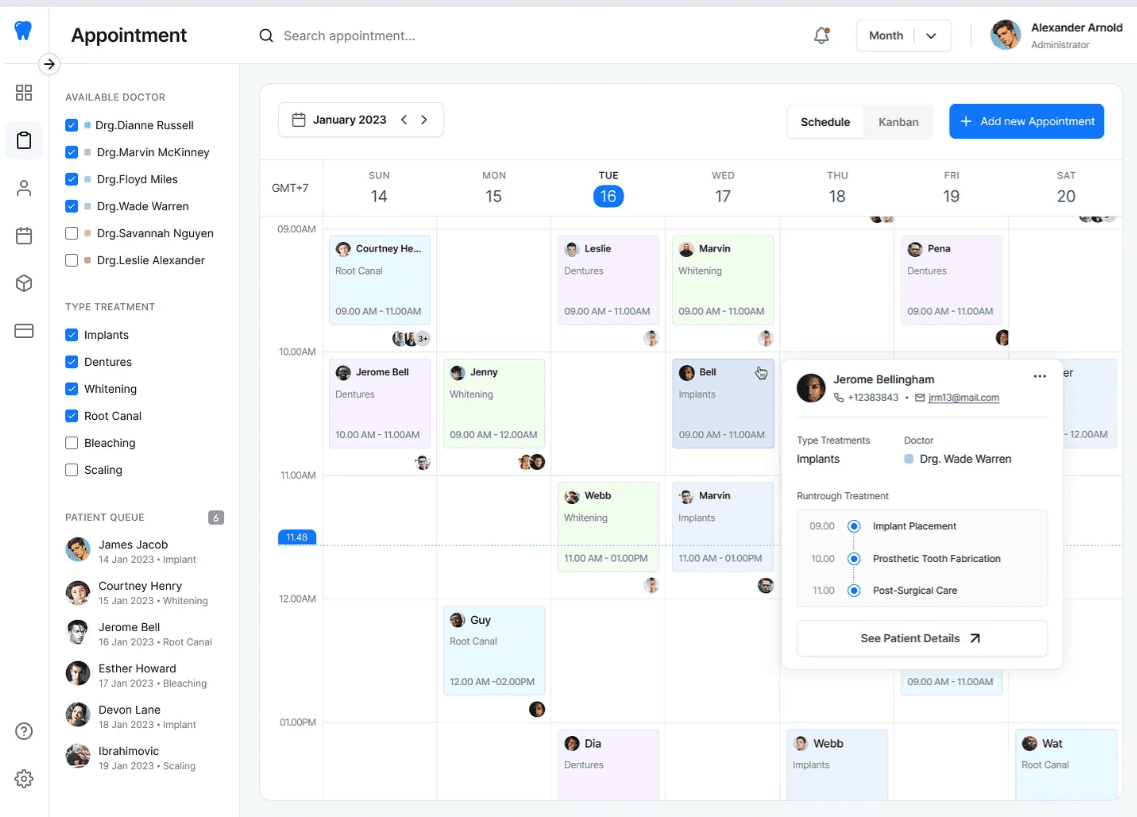
Task: Select the Schedule tab
Action: [825, 122]
